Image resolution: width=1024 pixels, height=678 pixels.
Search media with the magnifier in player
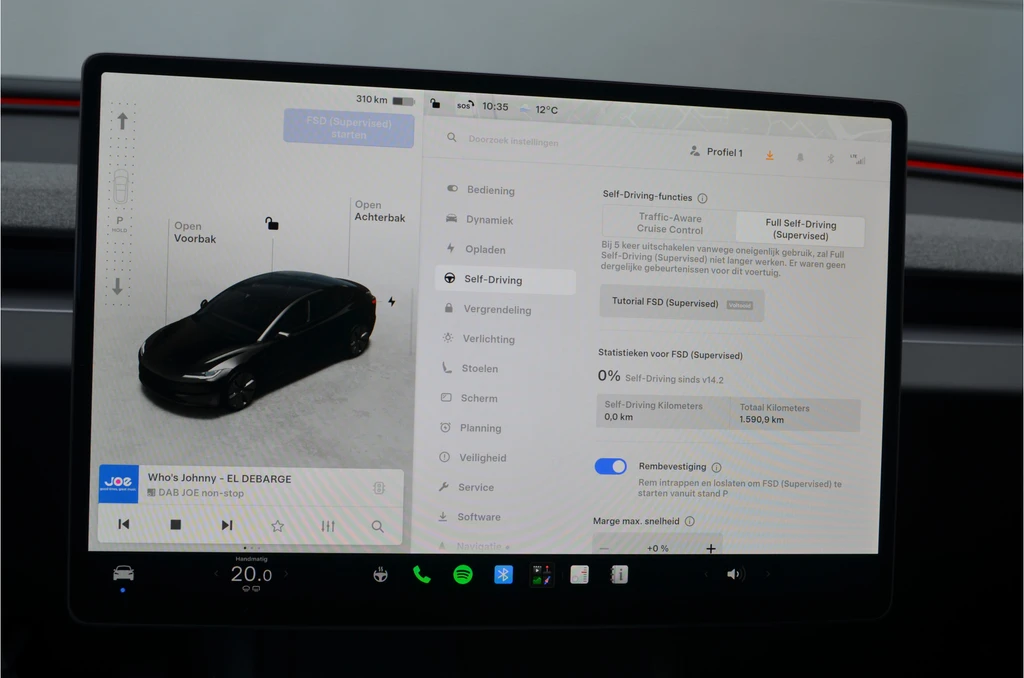[377, 526]
